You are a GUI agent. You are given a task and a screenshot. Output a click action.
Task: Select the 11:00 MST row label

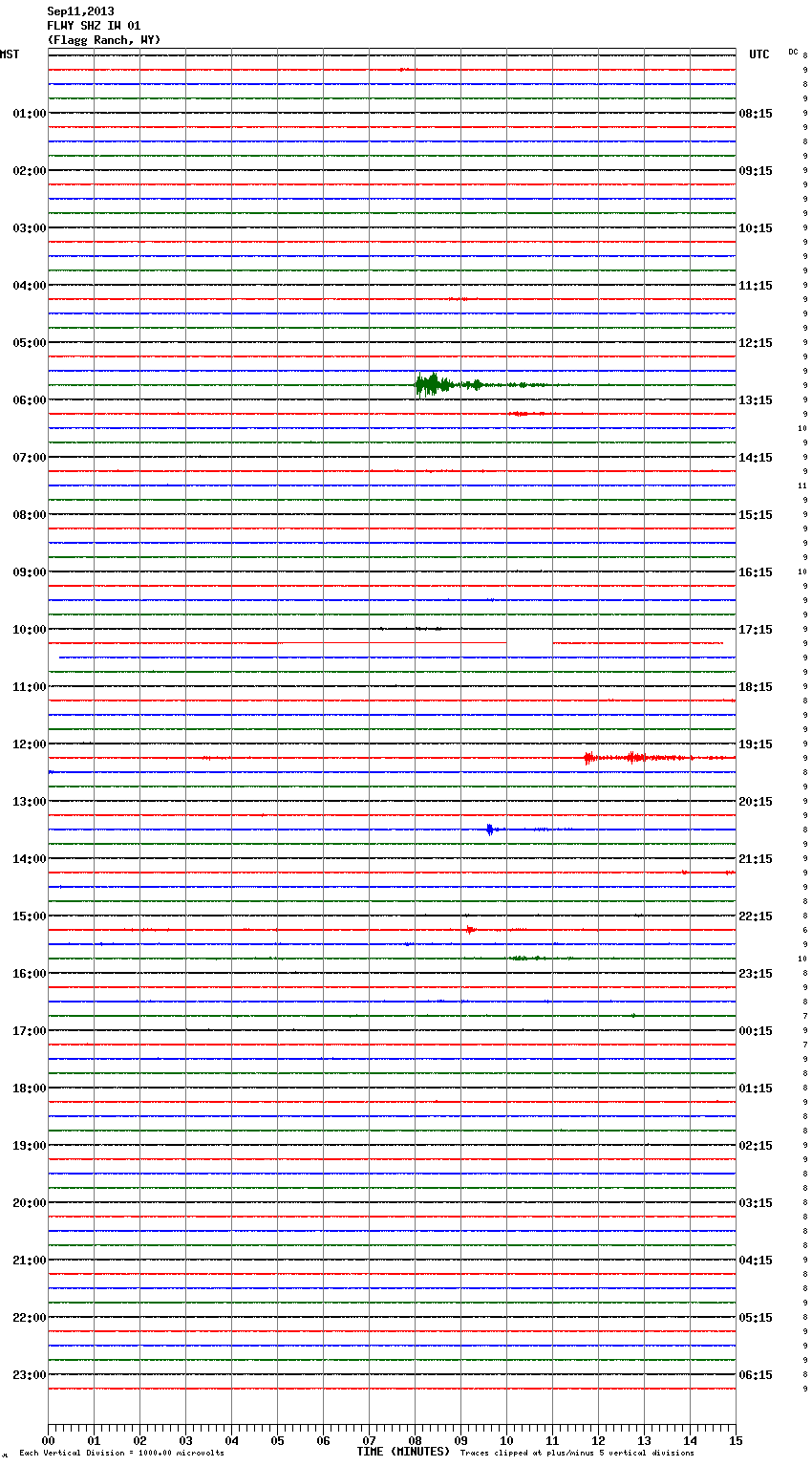(x=30, y=687)
